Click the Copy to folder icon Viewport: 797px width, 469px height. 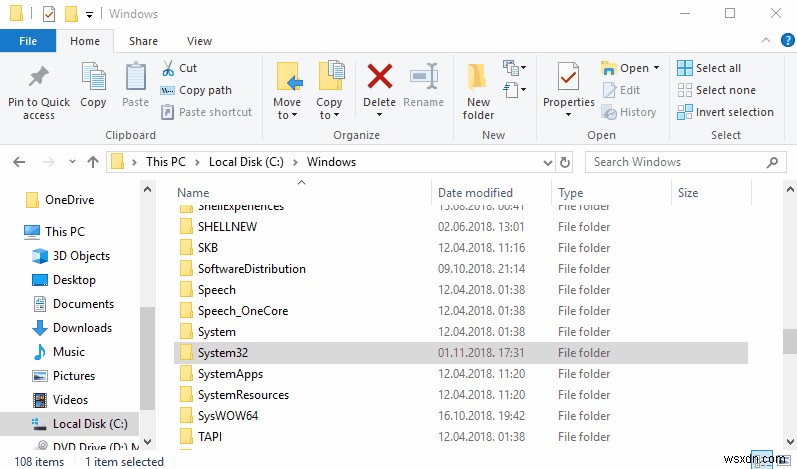pos(331,76)
